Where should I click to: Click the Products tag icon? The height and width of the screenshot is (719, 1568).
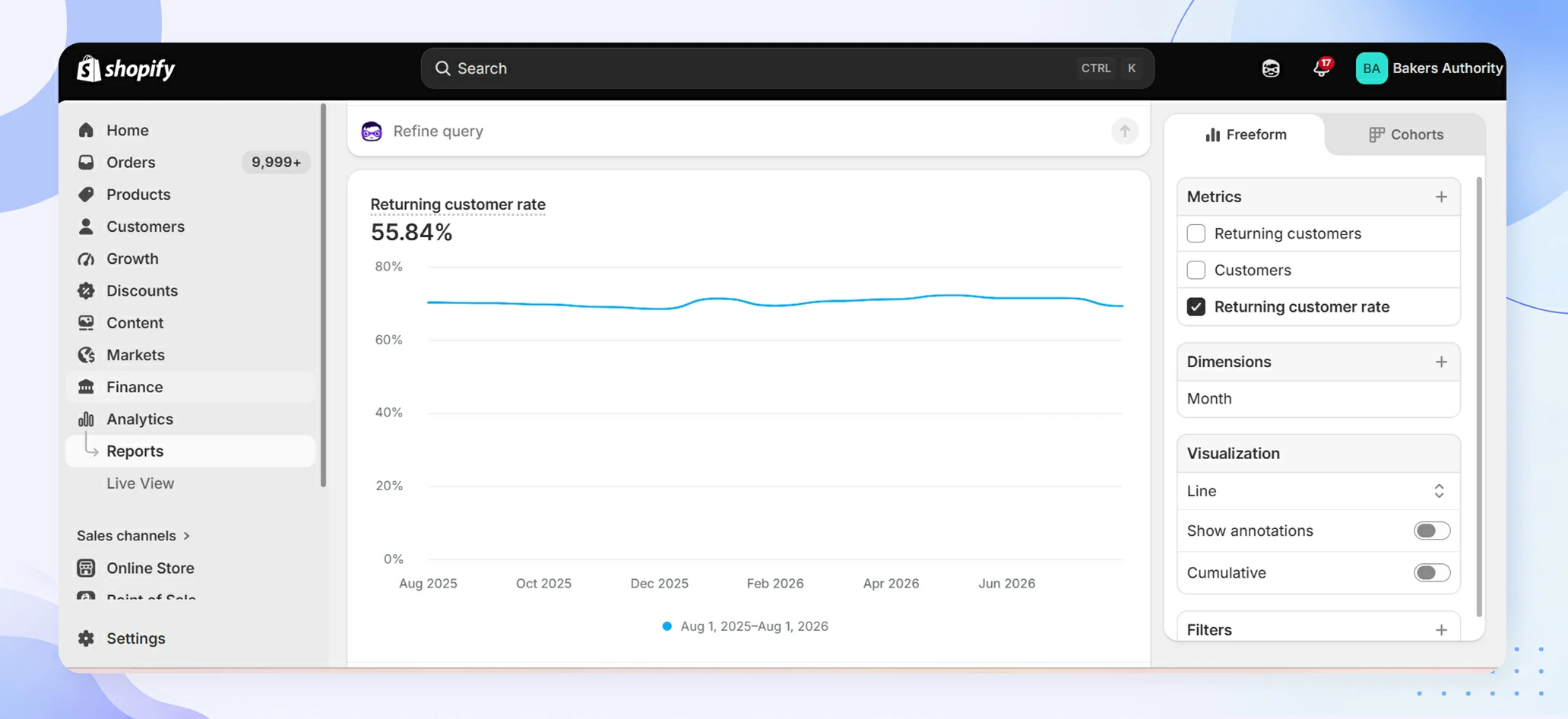click(x=86, y=194)
